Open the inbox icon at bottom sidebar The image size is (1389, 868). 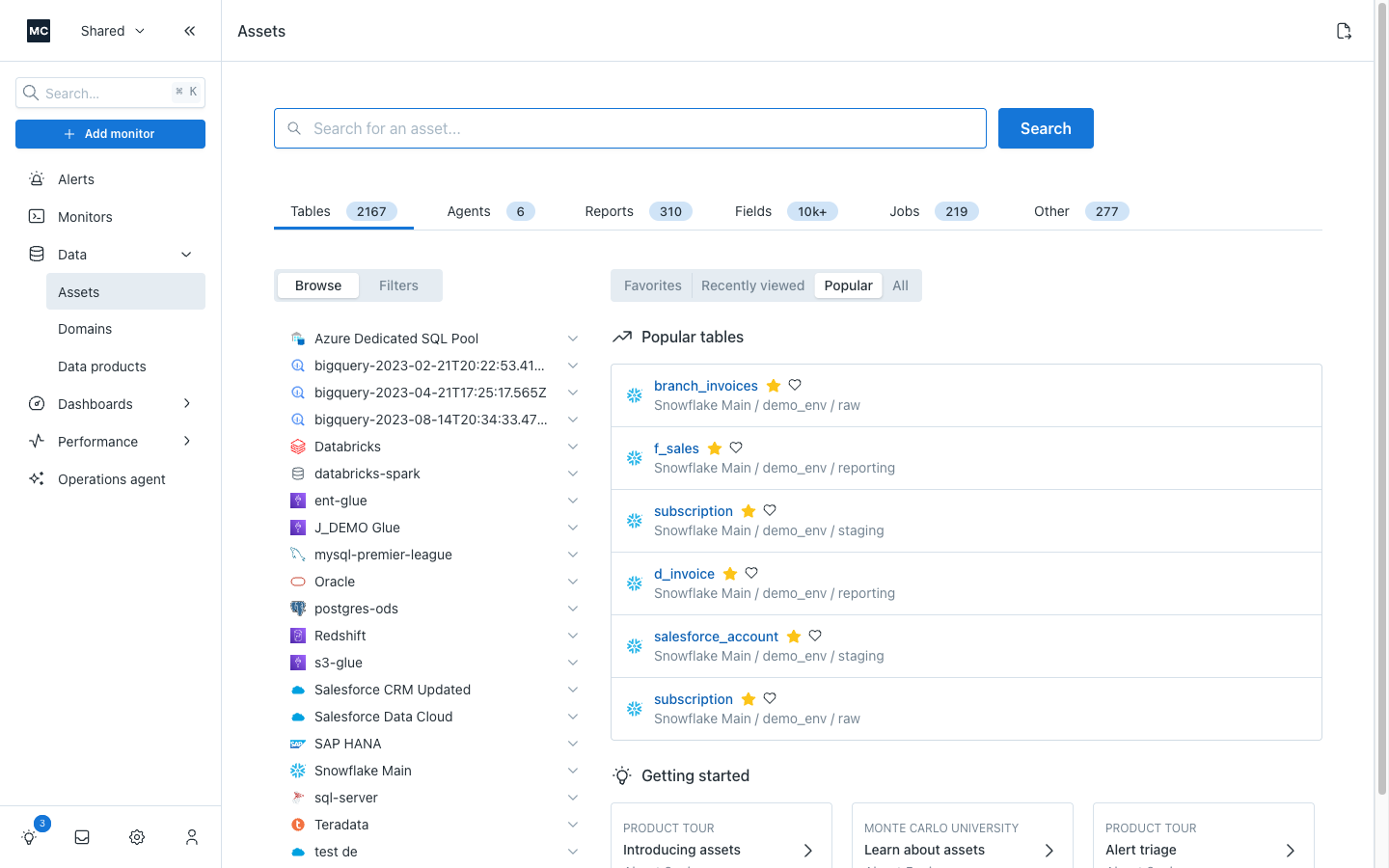(82, 837)
